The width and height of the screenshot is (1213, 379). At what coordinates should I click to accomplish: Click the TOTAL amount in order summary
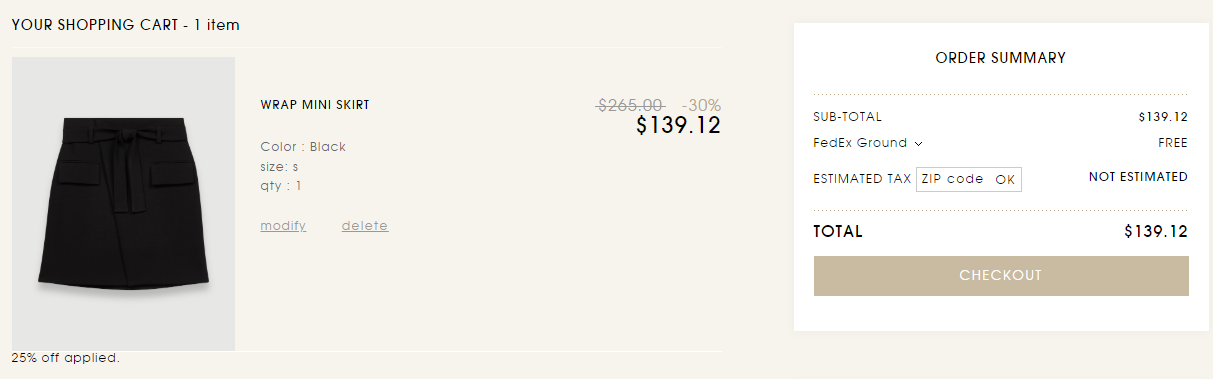(x=1156, y=232)
